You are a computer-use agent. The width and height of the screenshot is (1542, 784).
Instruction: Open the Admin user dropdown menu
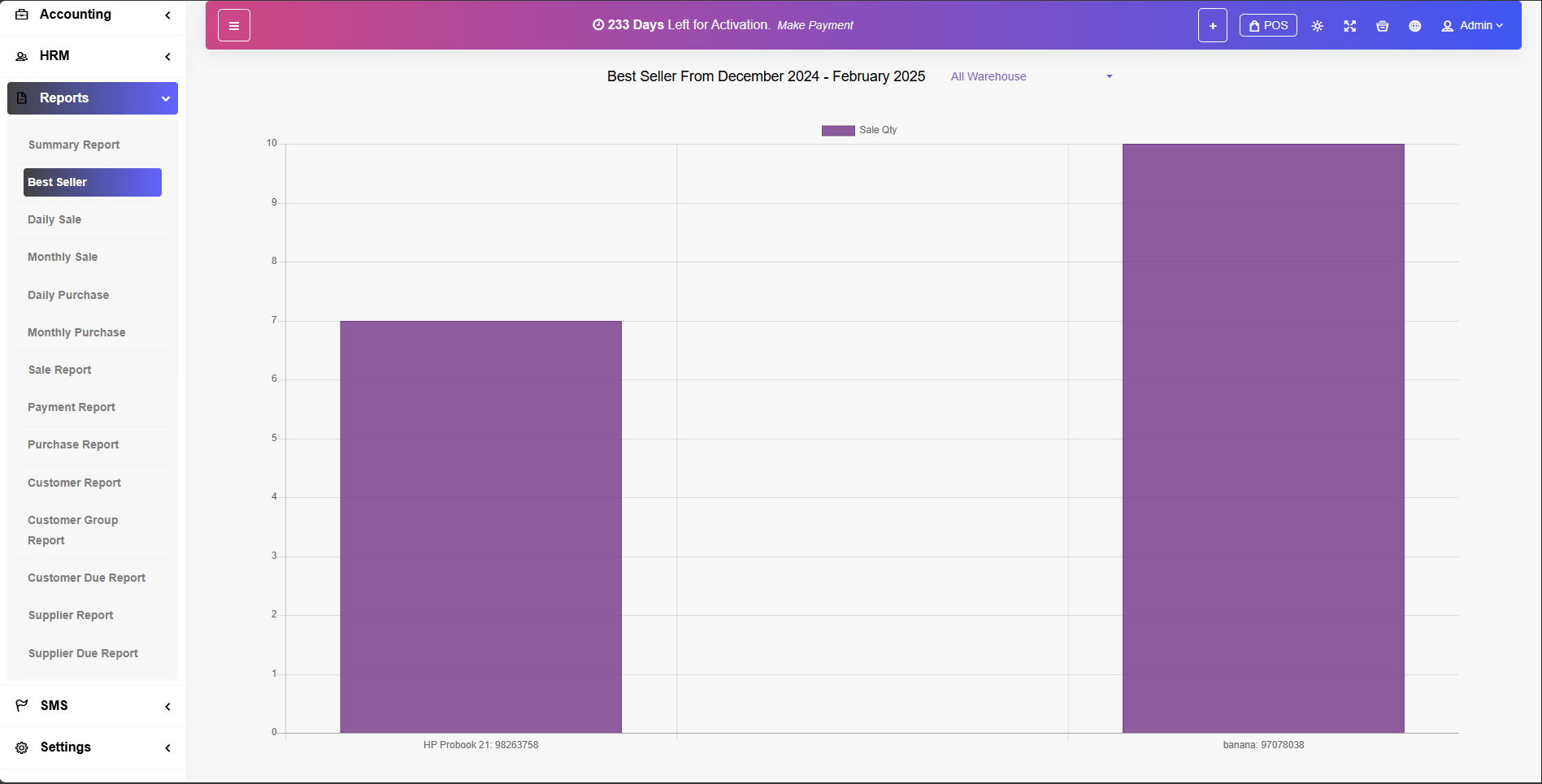click(1471, 26)
